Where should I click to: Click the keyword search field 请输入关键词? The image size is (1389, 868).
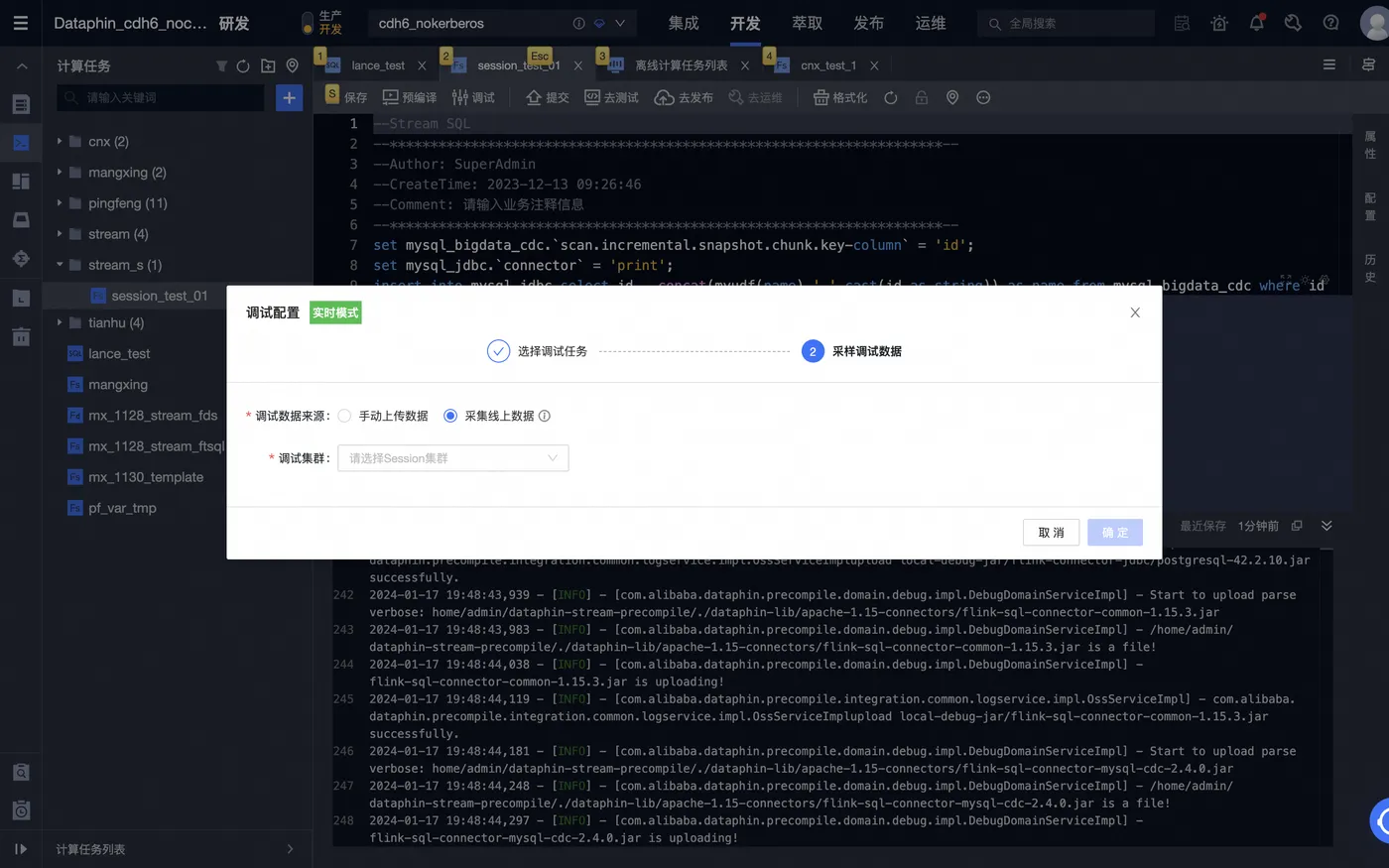click(x=161, y=97)
